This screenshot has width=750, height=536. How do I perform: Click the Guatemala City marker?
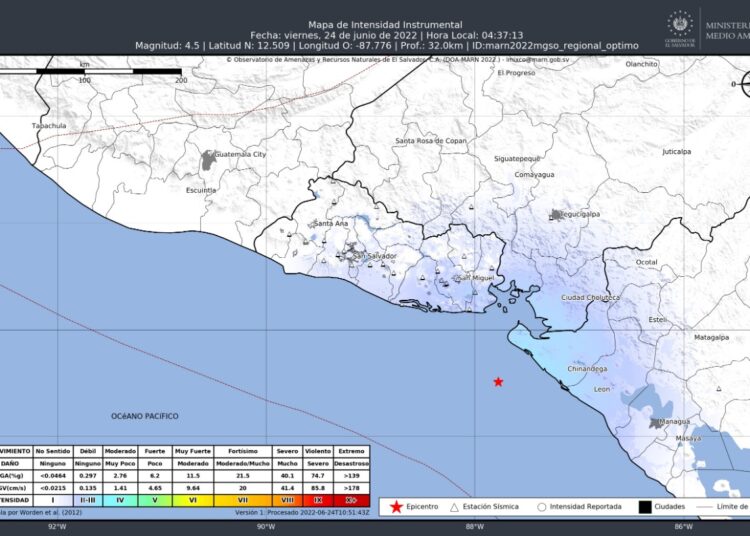209,158
